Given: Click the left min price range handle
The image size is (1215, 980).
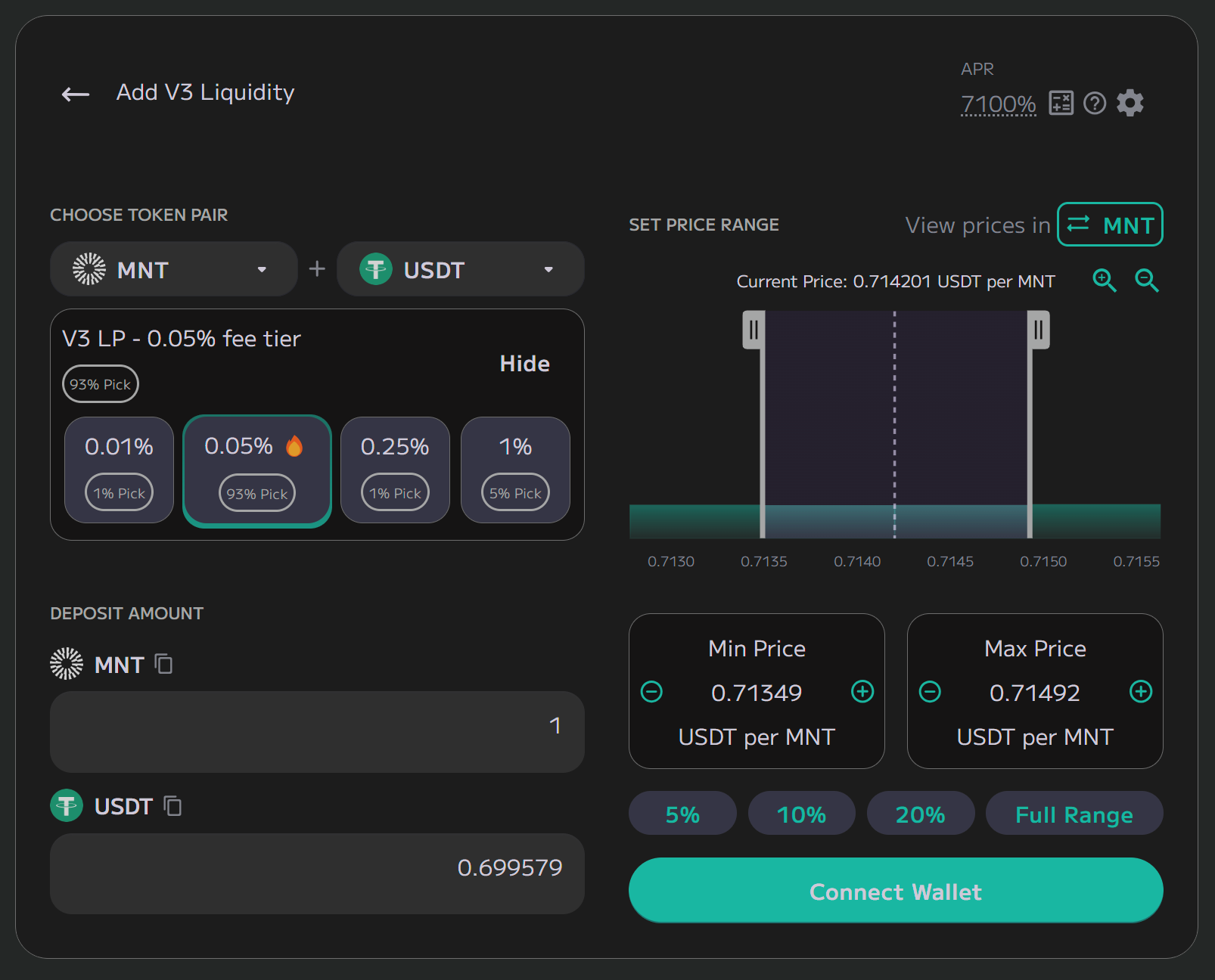Looking at the screenshot, I should (754, 330).
